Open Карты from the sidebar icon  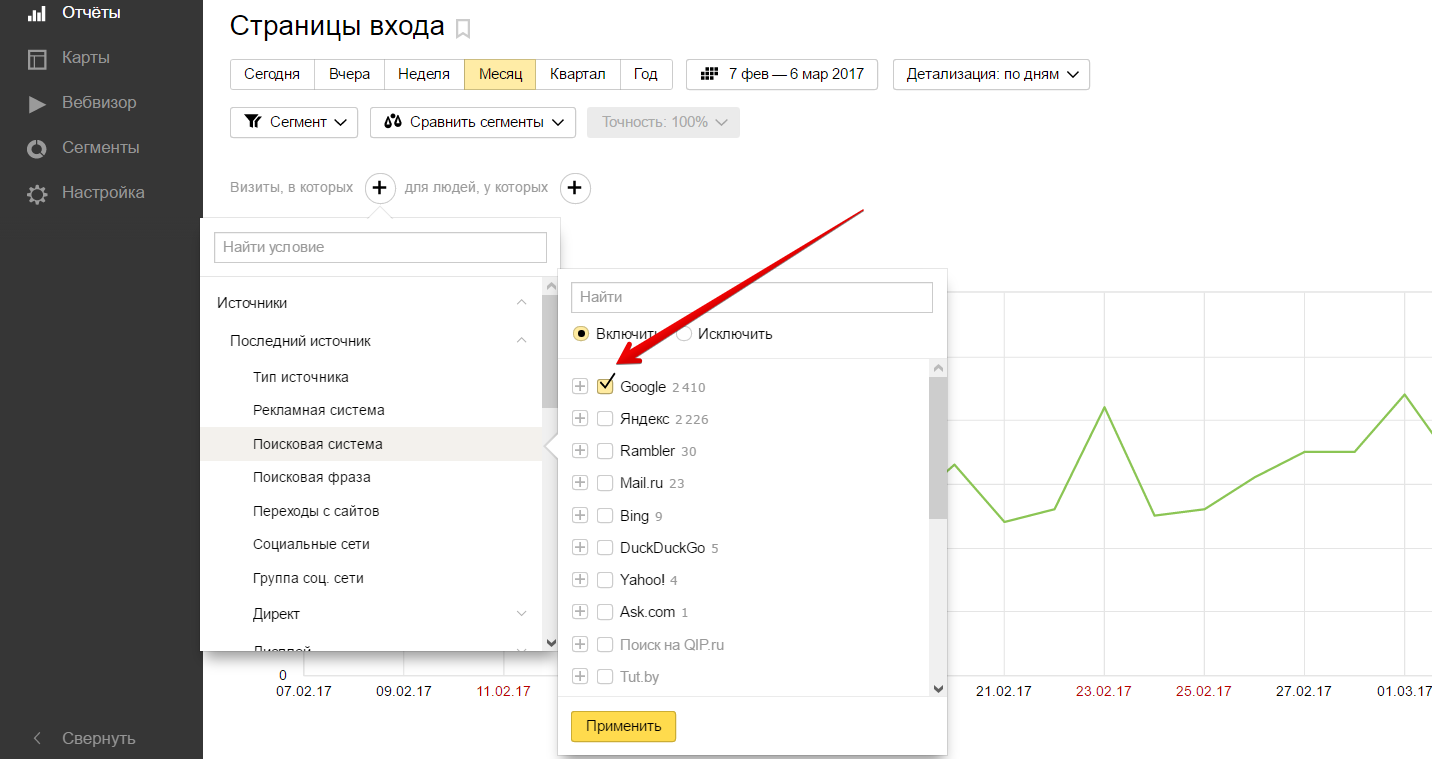(37, 58)
